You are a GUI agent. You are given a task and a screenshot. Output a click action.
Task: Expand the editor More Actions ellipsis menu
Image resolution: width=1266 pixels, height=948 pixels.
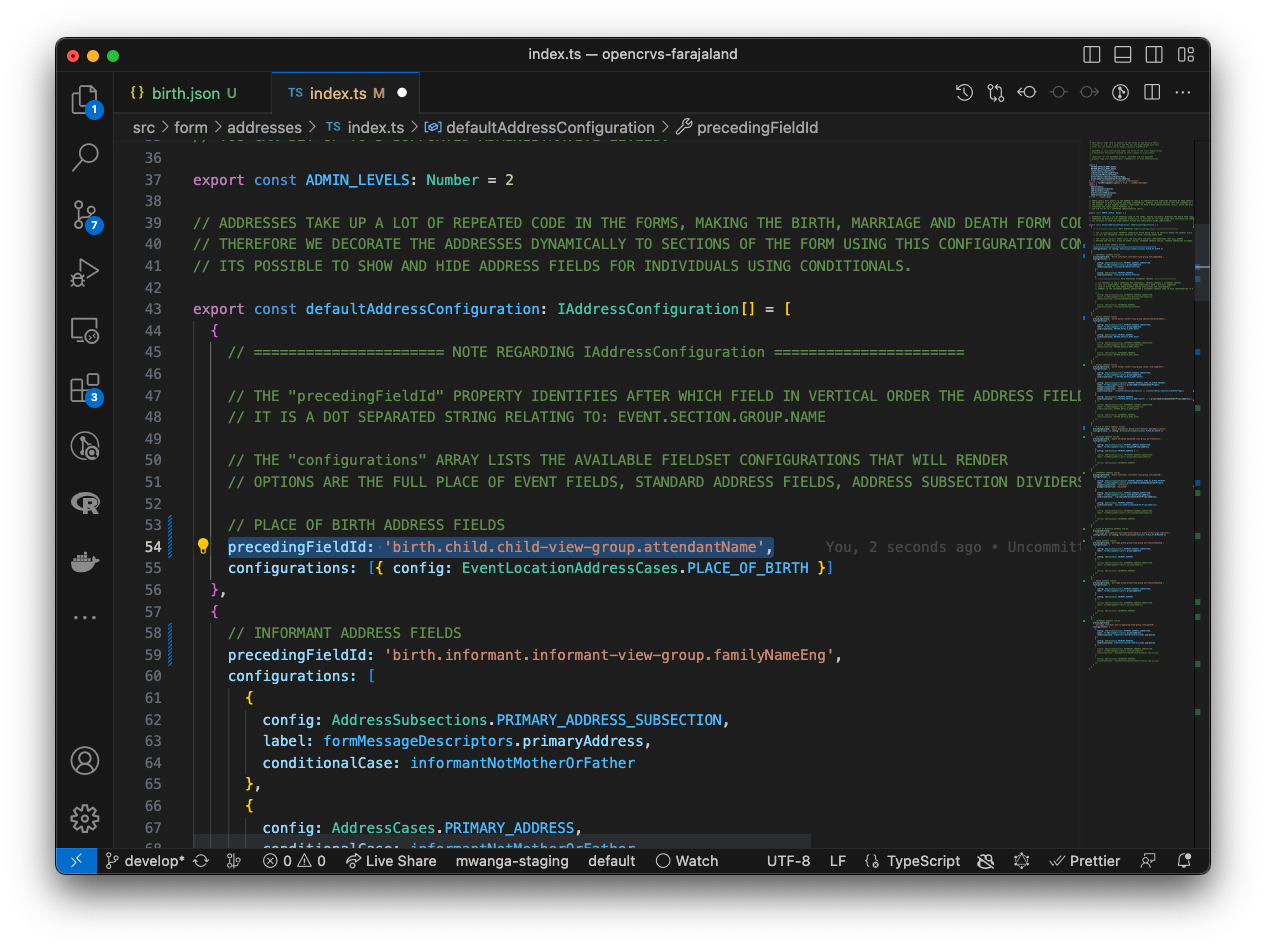(1183, 92)
